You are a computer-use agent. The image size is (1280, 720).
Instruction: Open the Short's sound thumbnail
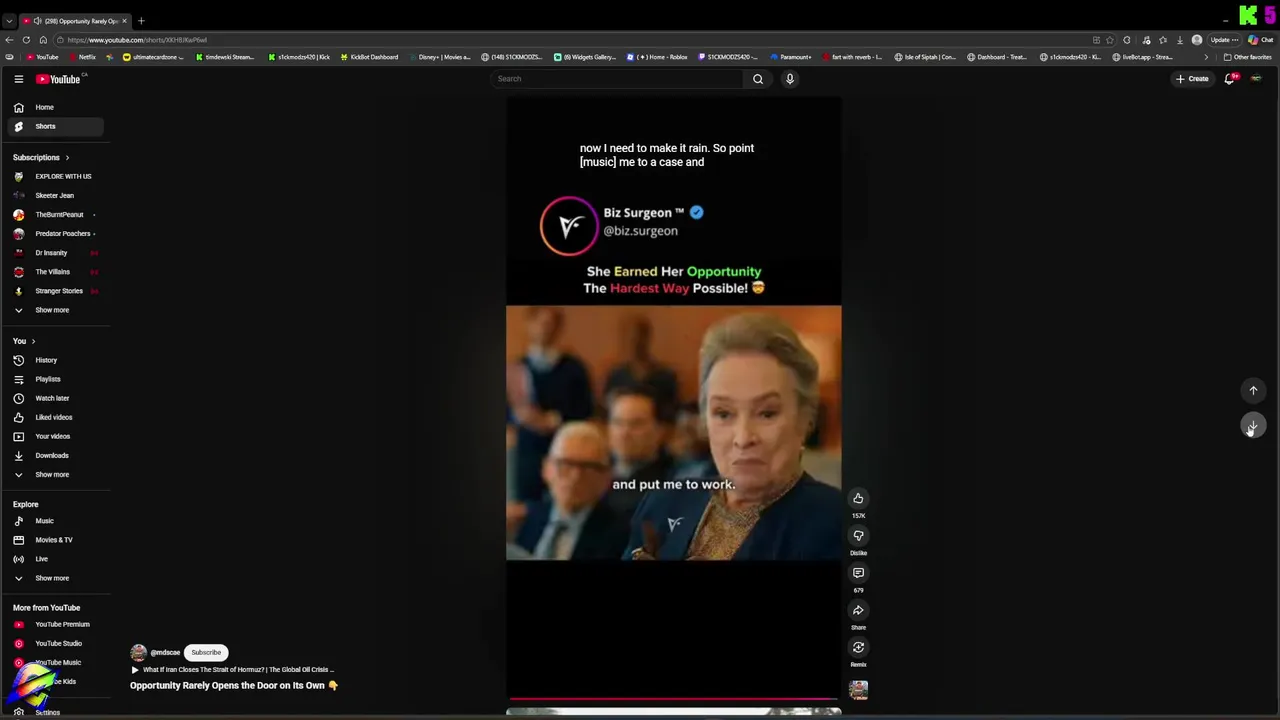(x=858, y=689)
